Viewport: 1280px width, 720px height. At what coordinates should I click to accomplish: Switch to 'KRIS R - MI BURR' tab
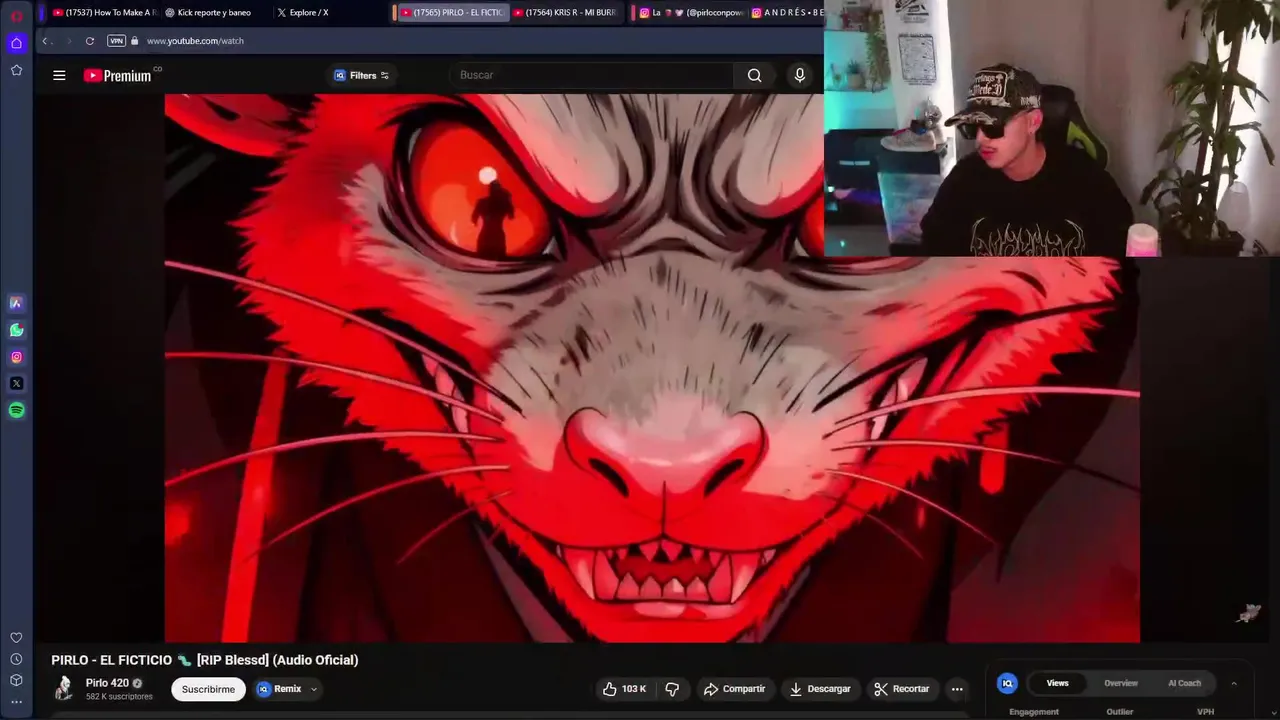564,13
